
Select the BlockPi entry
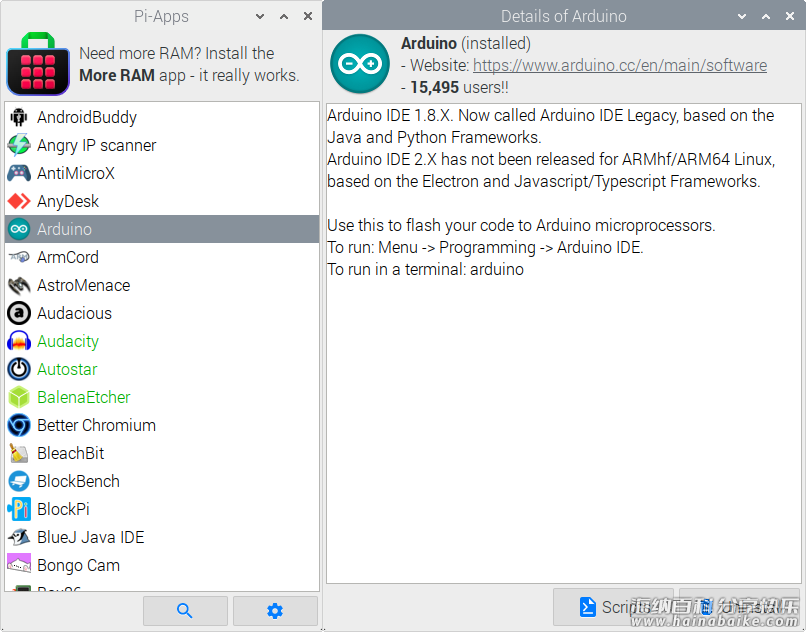162,509
